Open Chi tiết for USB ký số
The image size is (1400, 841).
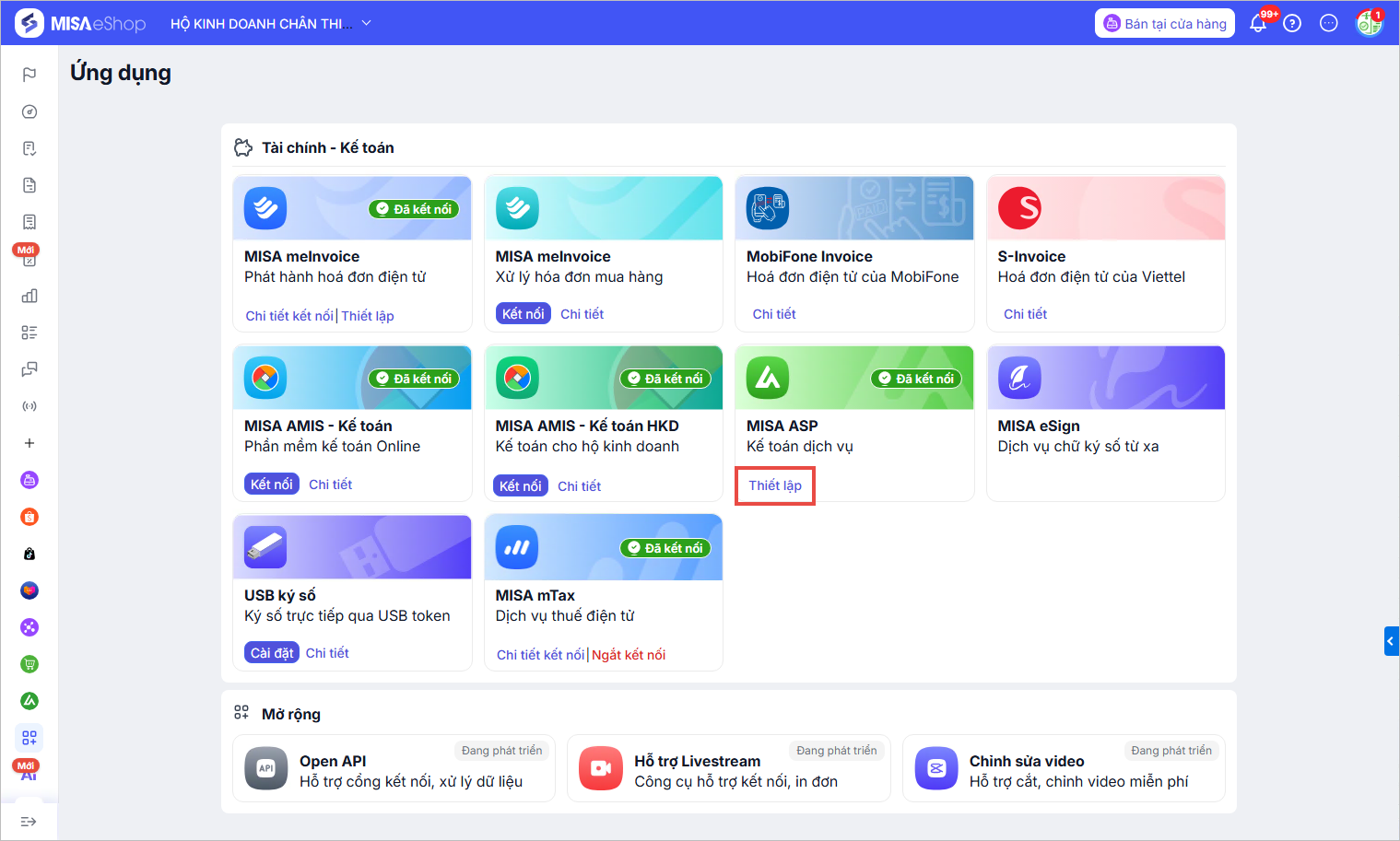point(327,653)
